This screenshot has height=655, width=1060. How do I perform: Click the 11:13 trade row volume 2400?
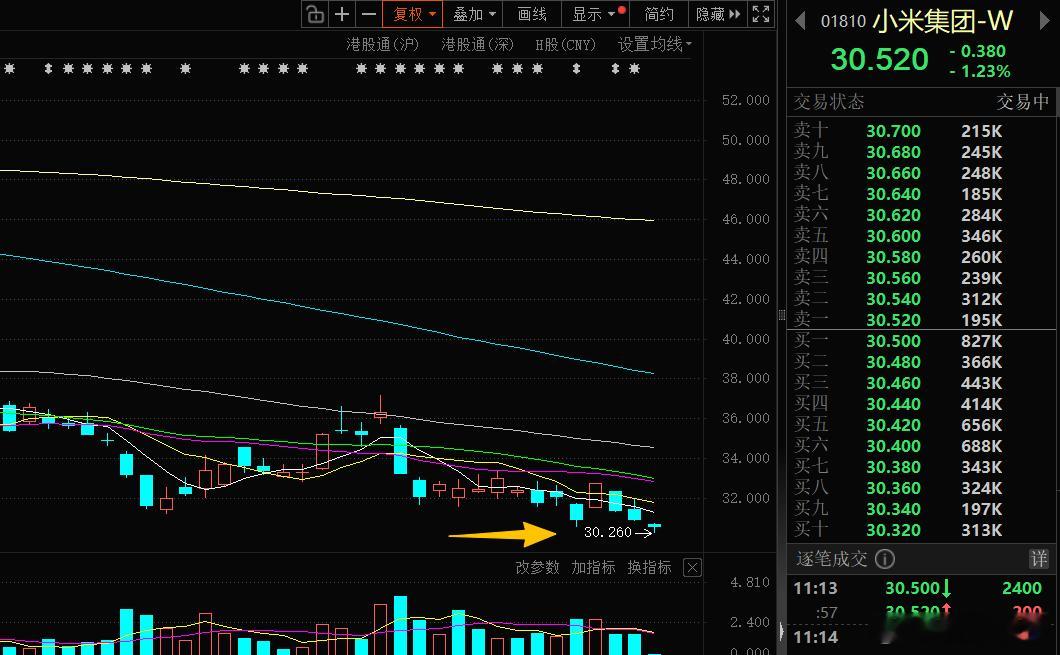[x=1021, y=588]
